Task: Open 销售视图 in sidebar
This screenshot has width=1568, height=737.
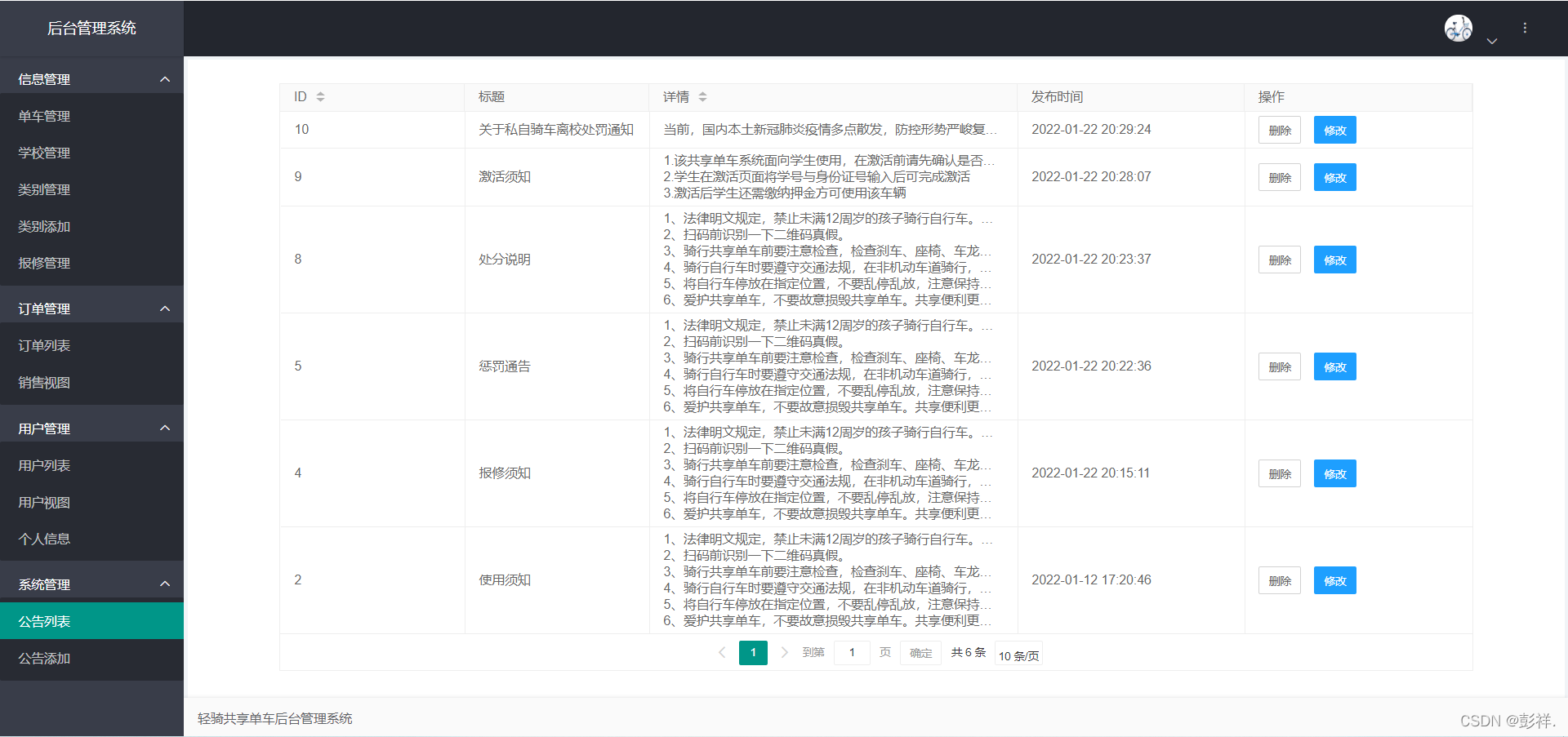Action: tap(91, 382)
